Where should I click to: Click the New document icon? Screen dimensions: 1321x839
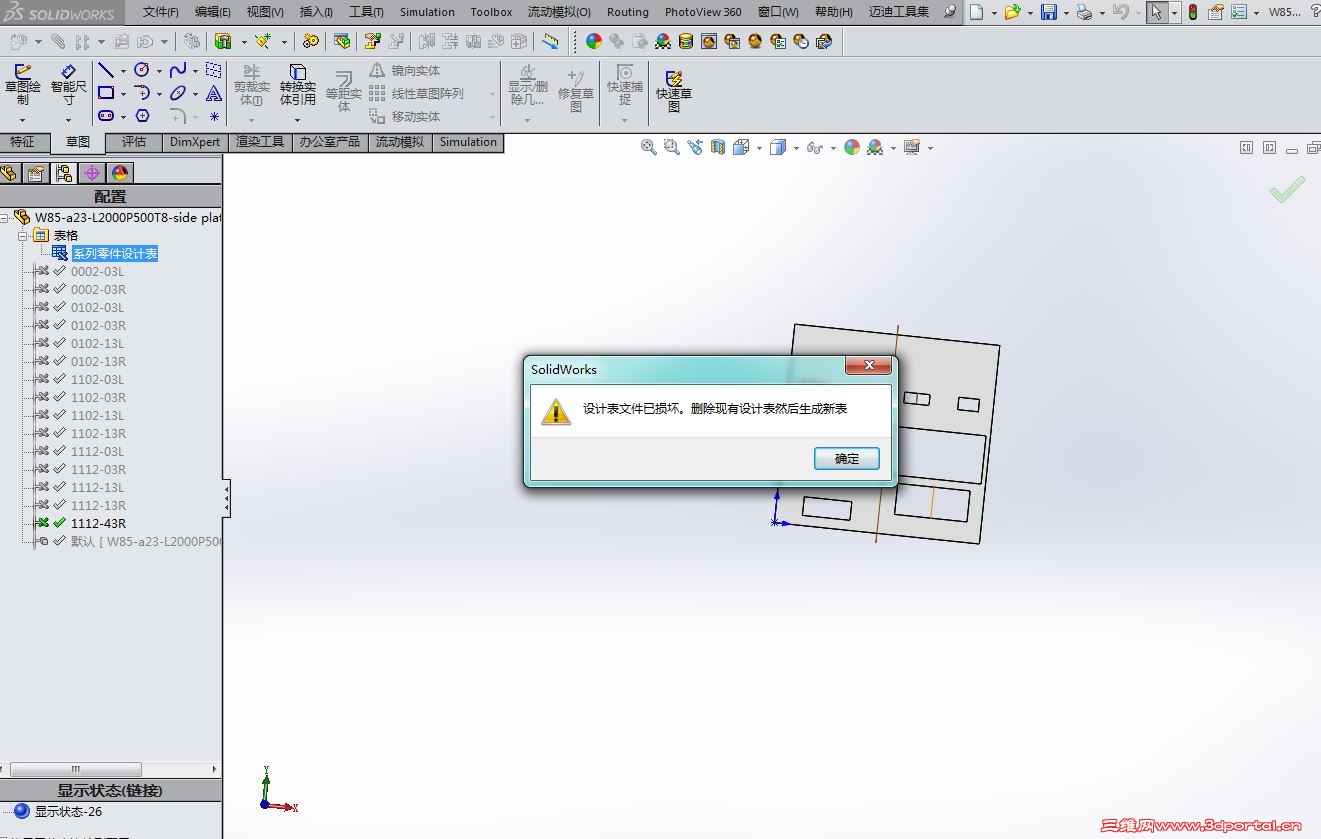[x=976, y=12]
